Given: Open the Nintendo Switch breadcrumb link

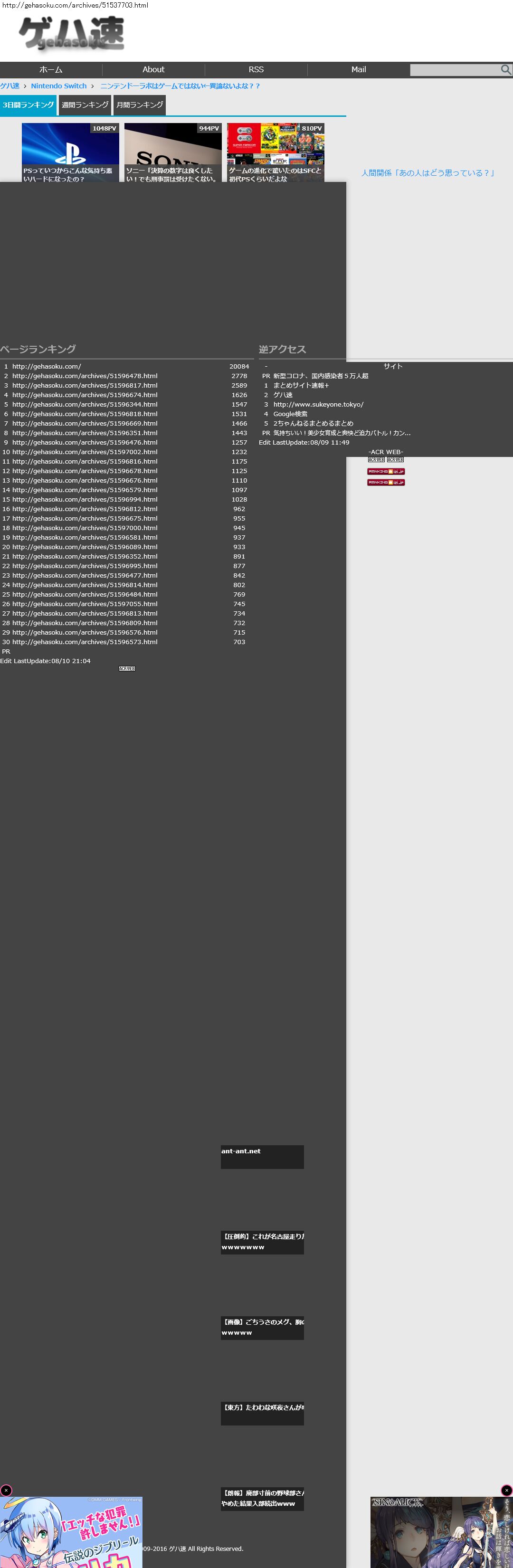Looking at the screenshot, I should 59,86.
